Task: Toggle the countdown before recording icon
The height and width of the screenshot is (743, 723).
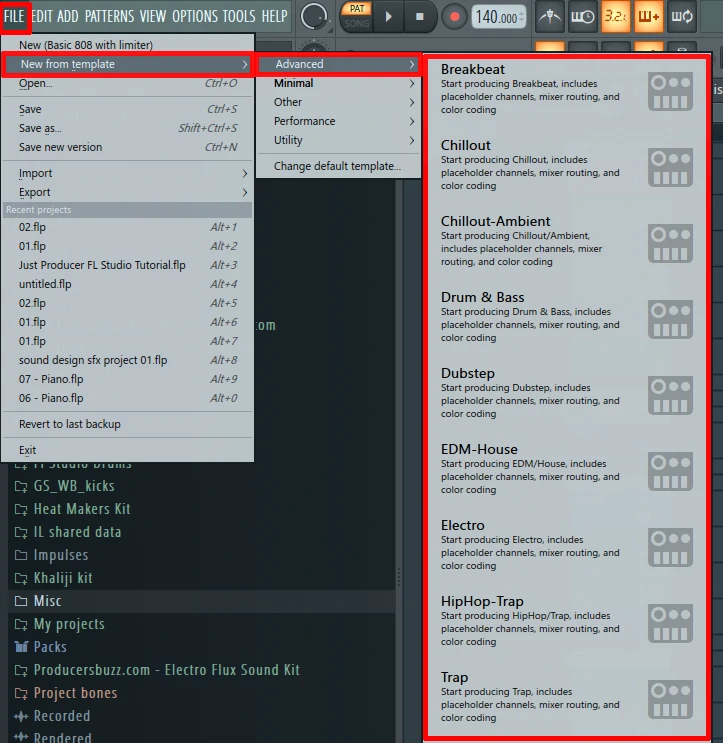Action: coord(615,17)
